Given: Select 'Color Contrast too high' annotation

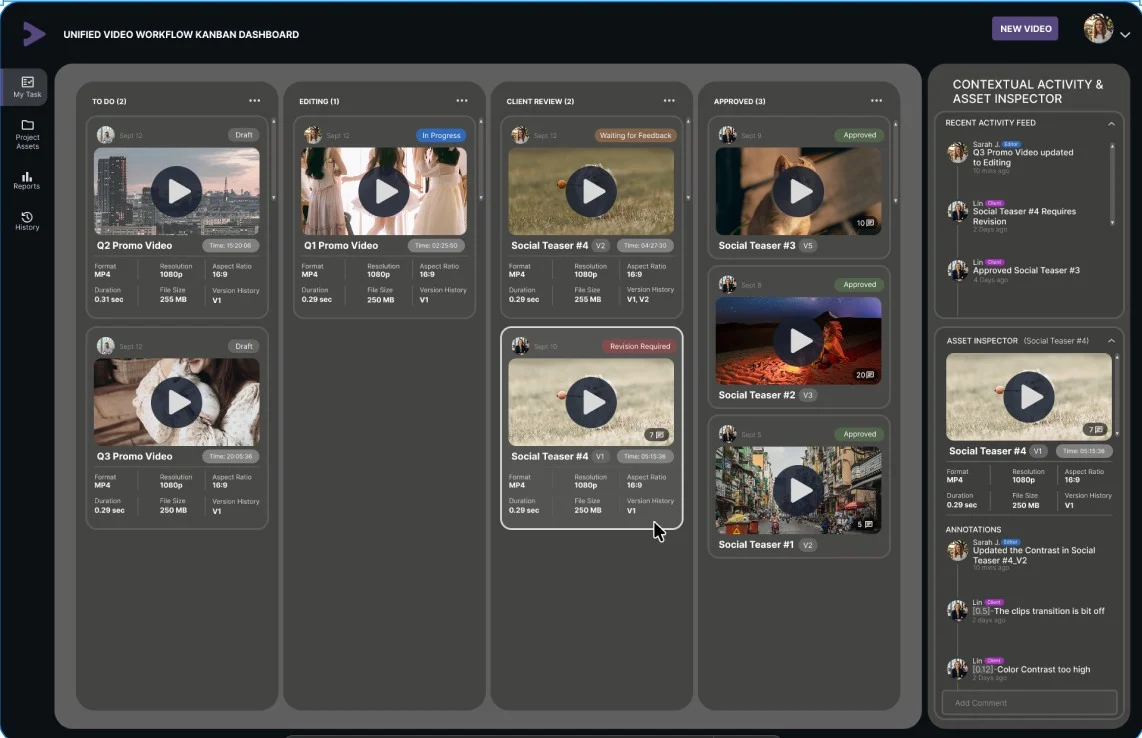Looking at the screenshot, I should coord(1031,670).
